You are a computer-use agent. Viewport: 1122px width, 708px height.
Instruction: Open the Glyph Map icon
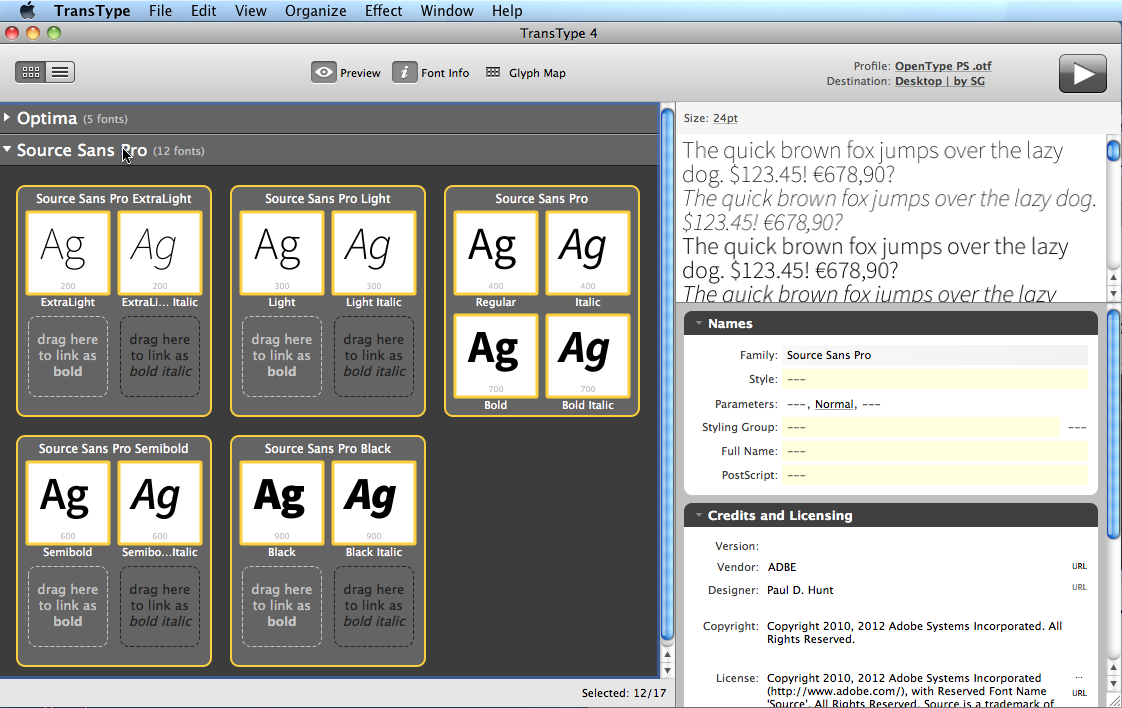(x=493, y=72)
